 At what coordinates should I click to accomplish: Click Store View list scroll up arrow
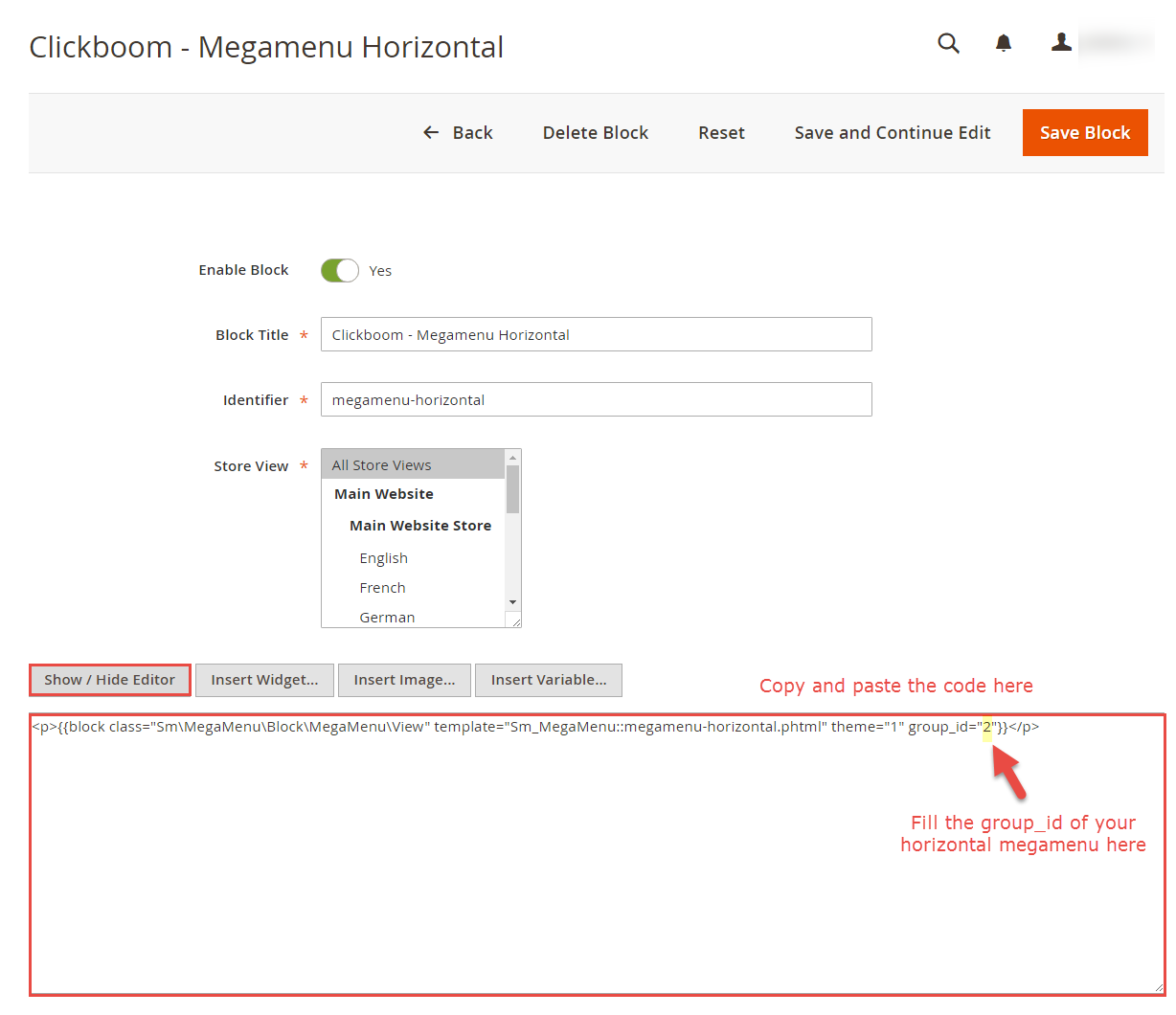pyautogui.click(x=512, y=458)
